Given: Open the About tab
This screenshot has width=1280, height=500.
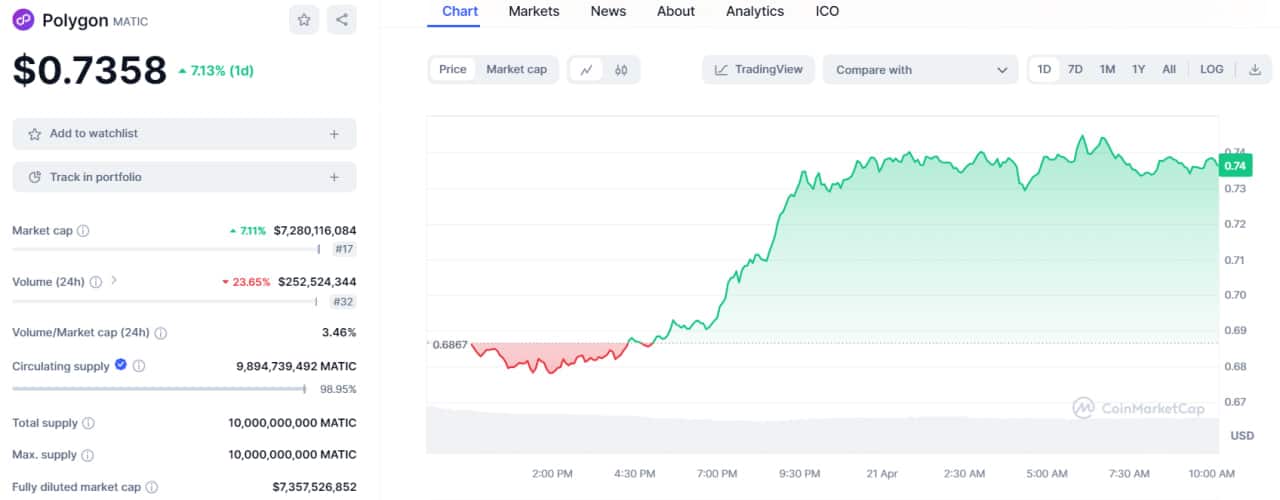Looking at the screenshot, I should pos(676,11).
